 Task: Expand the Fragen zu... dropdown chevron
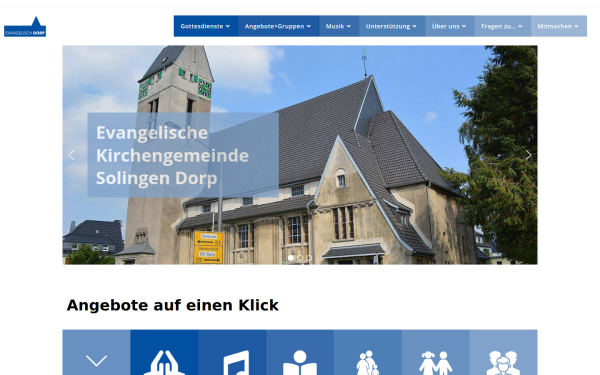pyautogui.click(x=520, y=26)
